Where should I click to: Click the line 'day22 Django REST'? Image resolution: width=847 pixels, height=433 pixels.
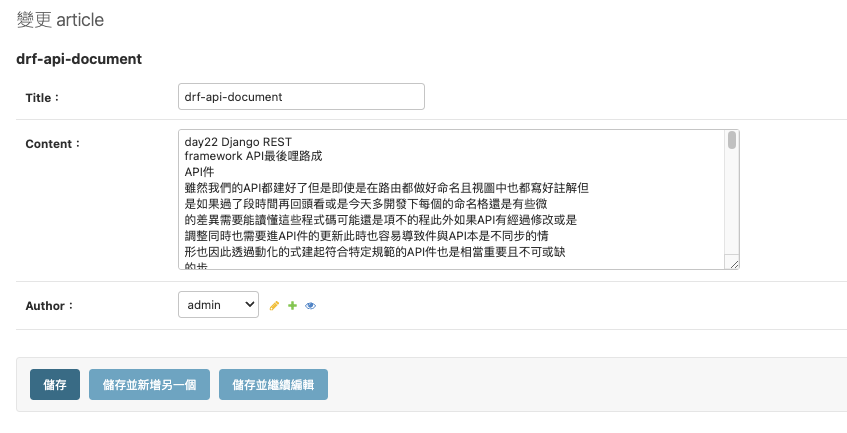(238, 142)
